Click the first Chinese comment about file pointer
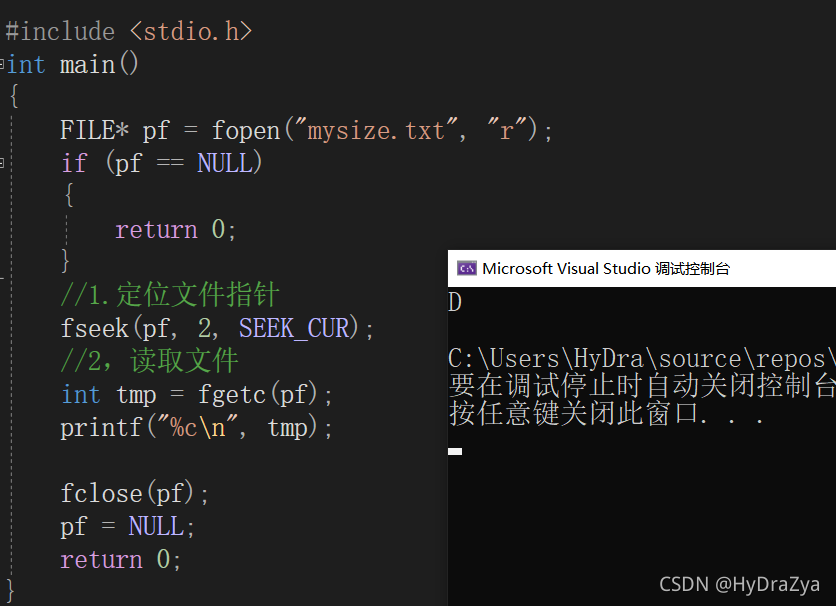 [x=170, y=295]
